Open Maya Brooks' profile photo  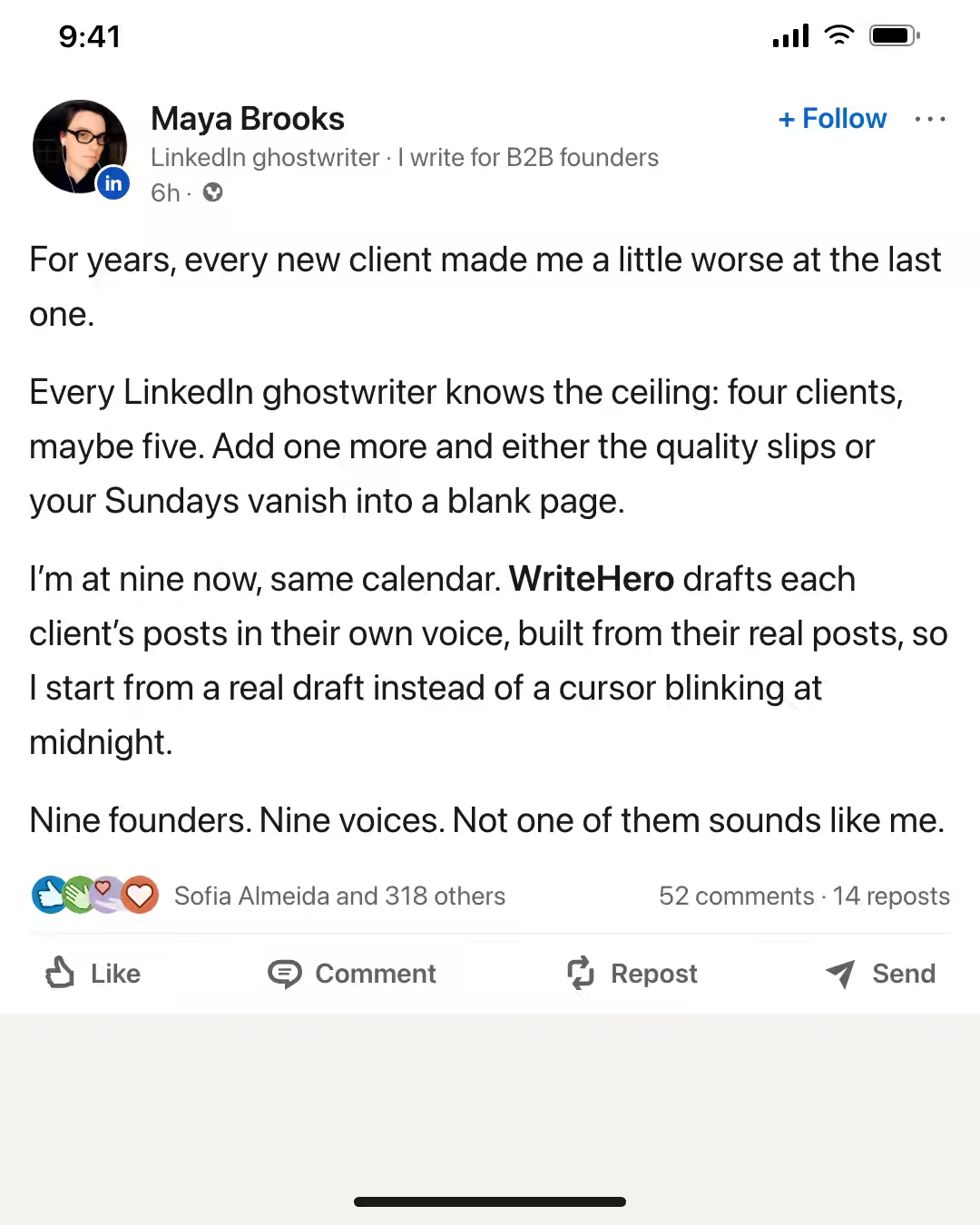click(x=80, y=146)
